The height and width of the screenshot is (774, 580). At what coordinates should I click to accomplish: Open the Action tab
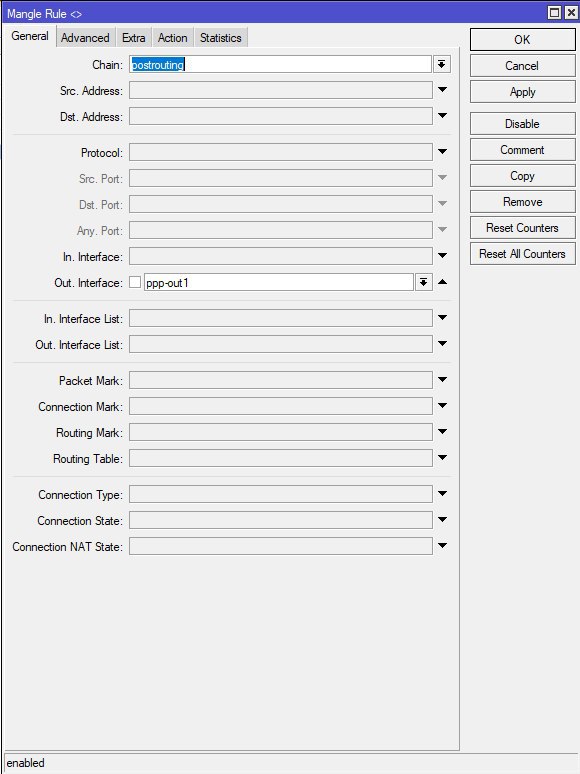(172, 38)
